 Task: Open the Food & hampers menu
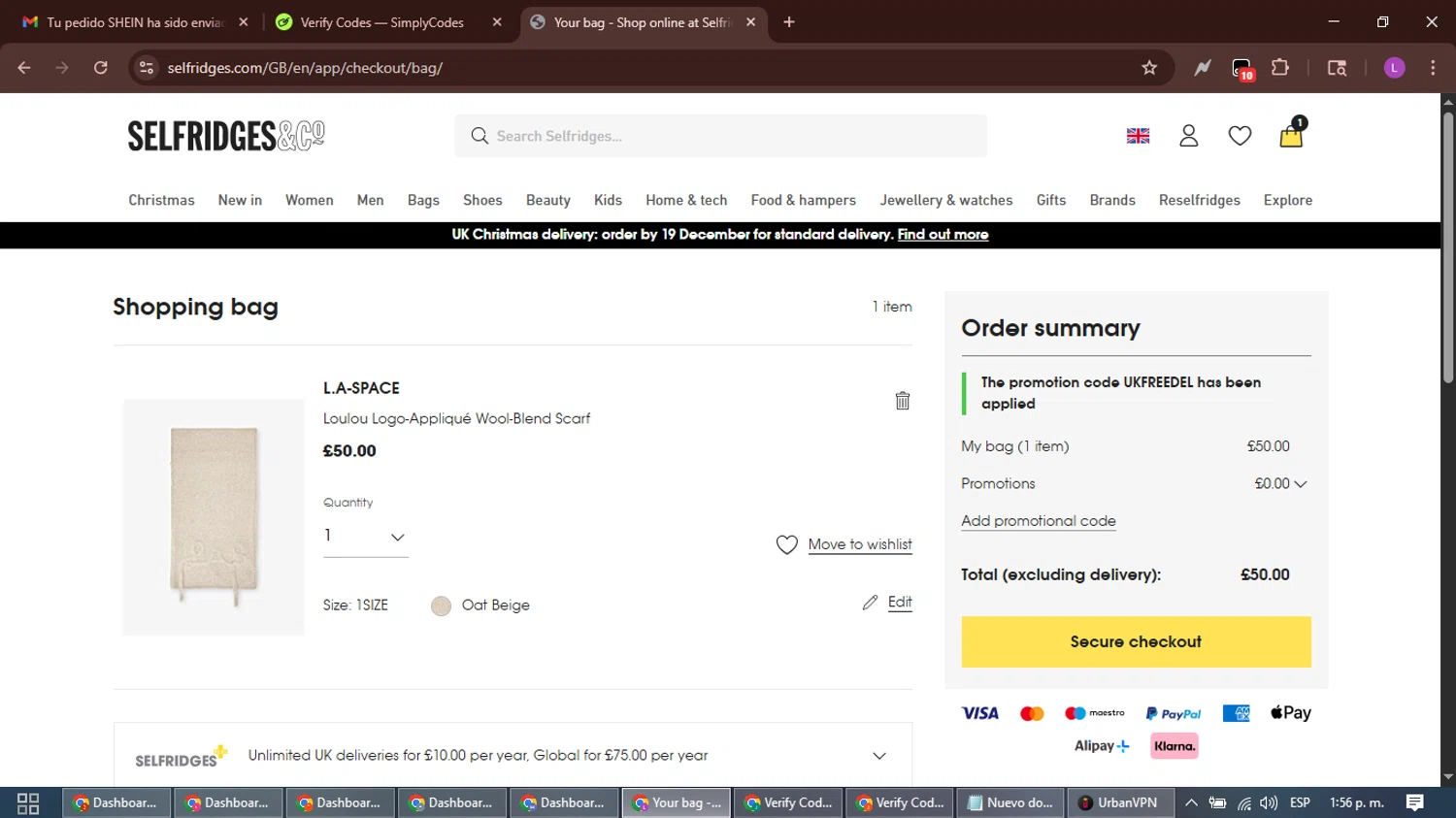click(x=804, y=200)
